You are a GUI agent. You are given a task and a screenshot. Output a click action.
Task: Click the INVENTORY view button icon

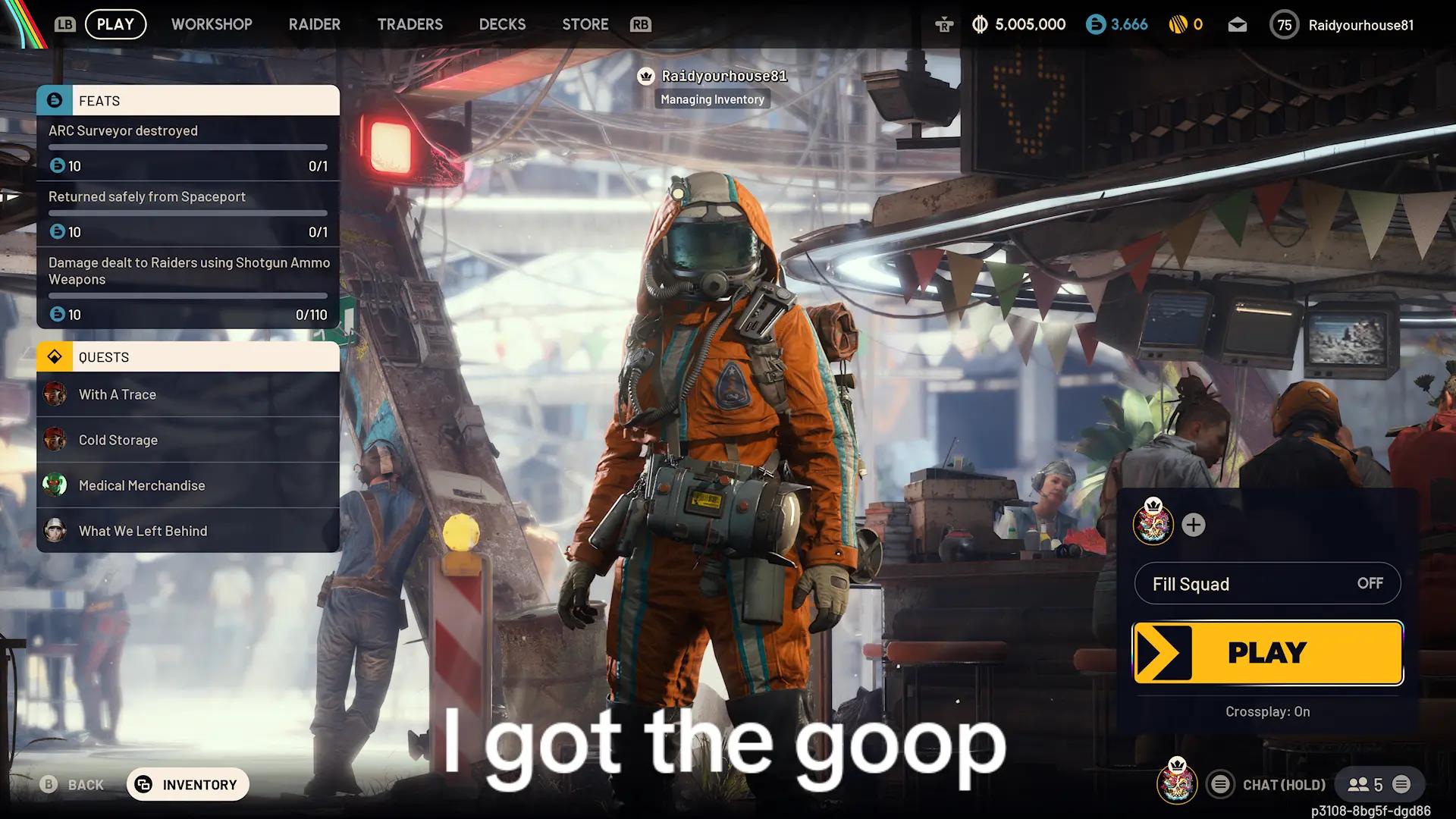point(143,785)
